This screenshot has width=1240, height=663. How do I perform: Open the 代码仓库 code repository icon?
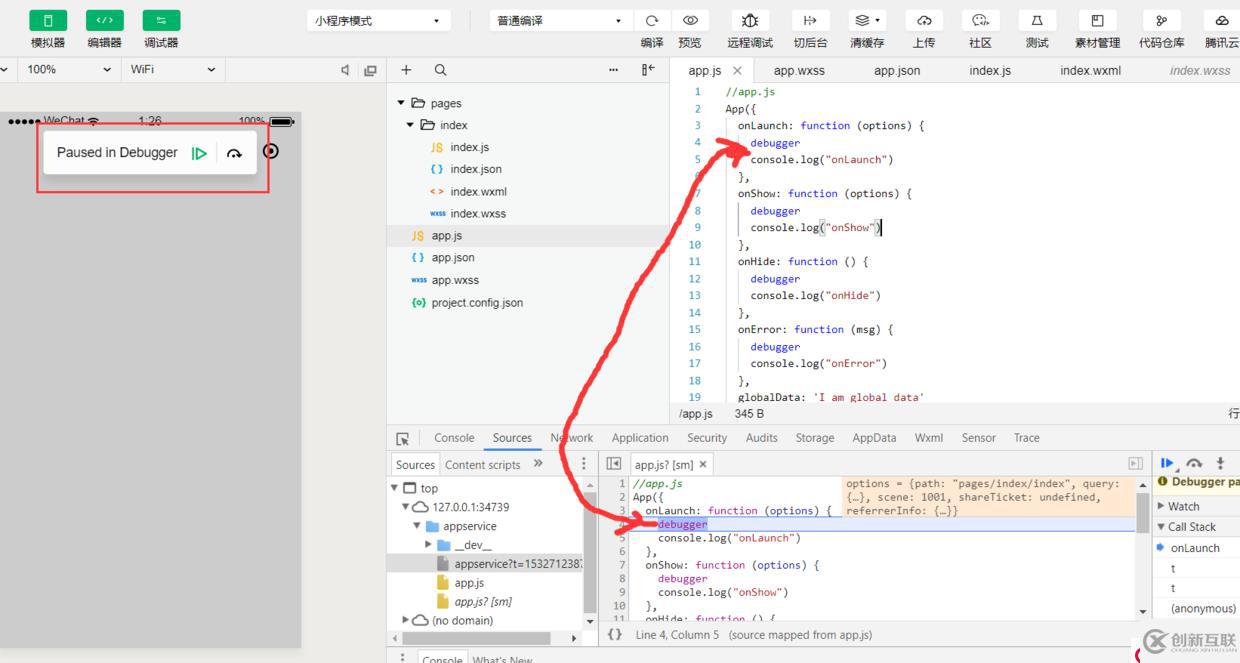pyautogui.click(x=1161, y=20)
